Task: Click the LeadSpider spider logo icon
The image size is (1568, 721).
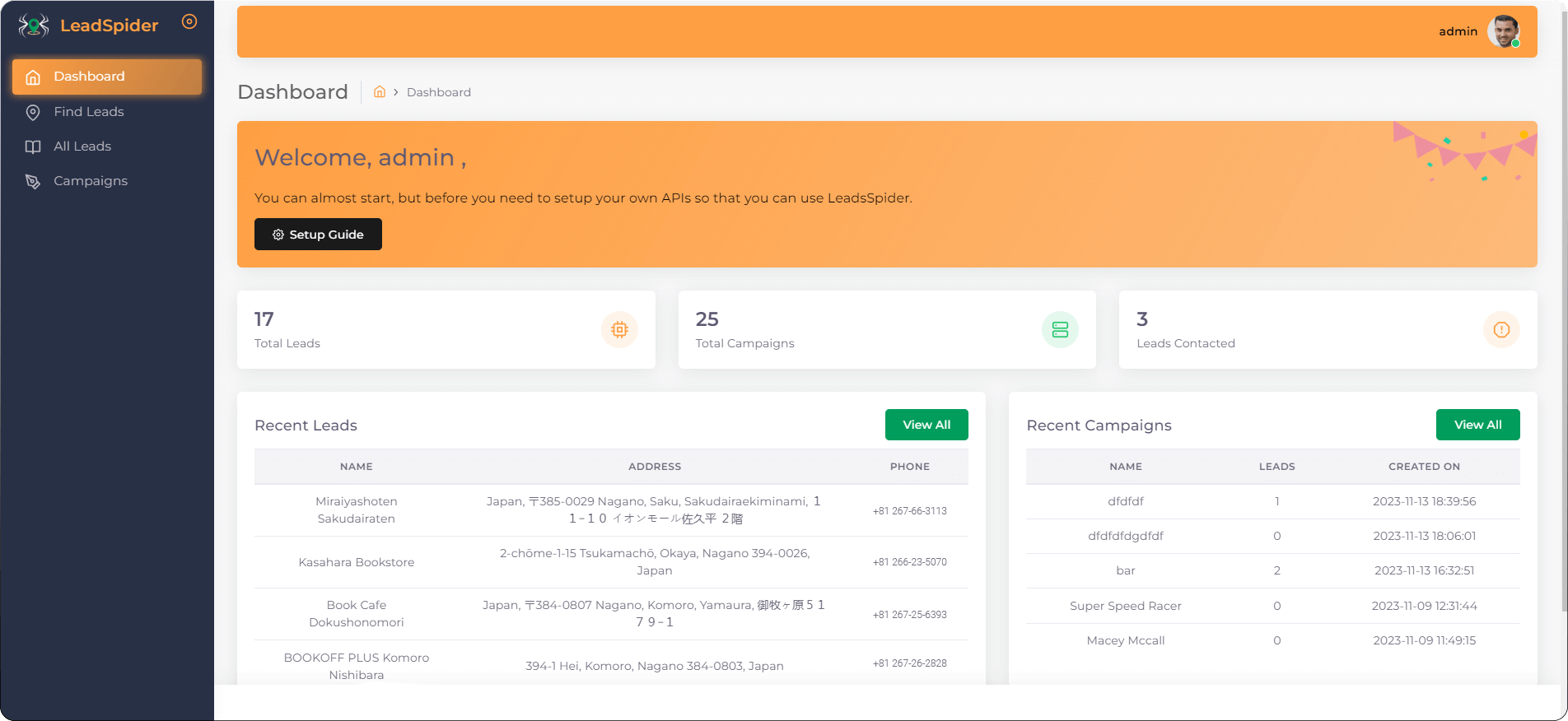Action: [x=34, y=26]
